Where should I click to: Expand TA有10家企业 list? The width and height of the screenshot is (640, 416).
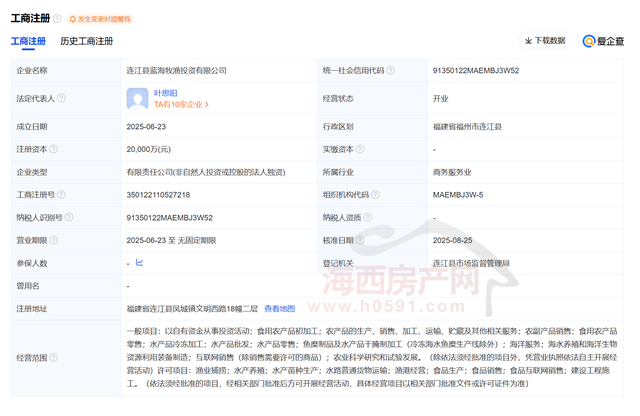[180, 105]
